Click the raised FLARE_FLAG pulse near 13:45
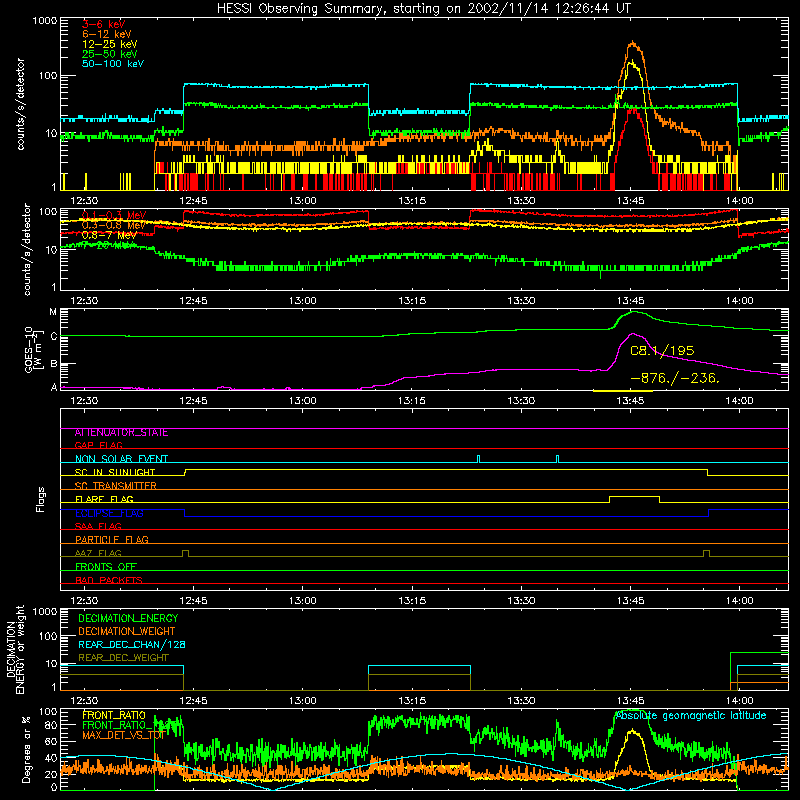 point(634,499)
